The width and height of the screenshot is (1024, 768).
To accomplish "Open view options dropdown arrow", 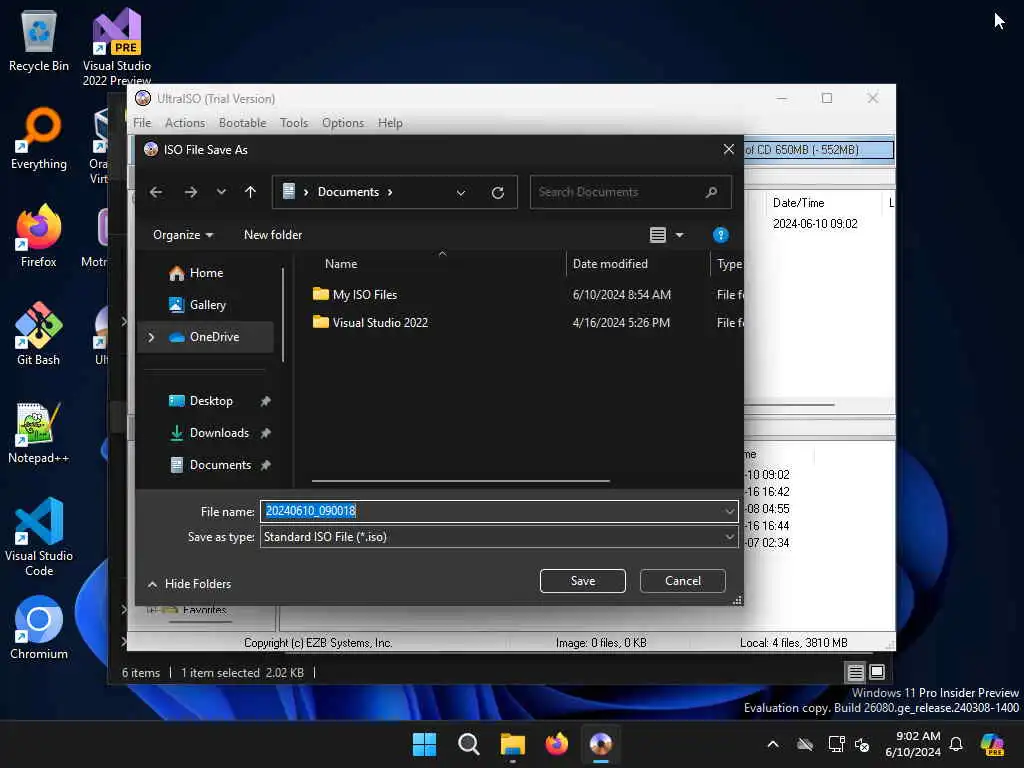I will point(679,235).
